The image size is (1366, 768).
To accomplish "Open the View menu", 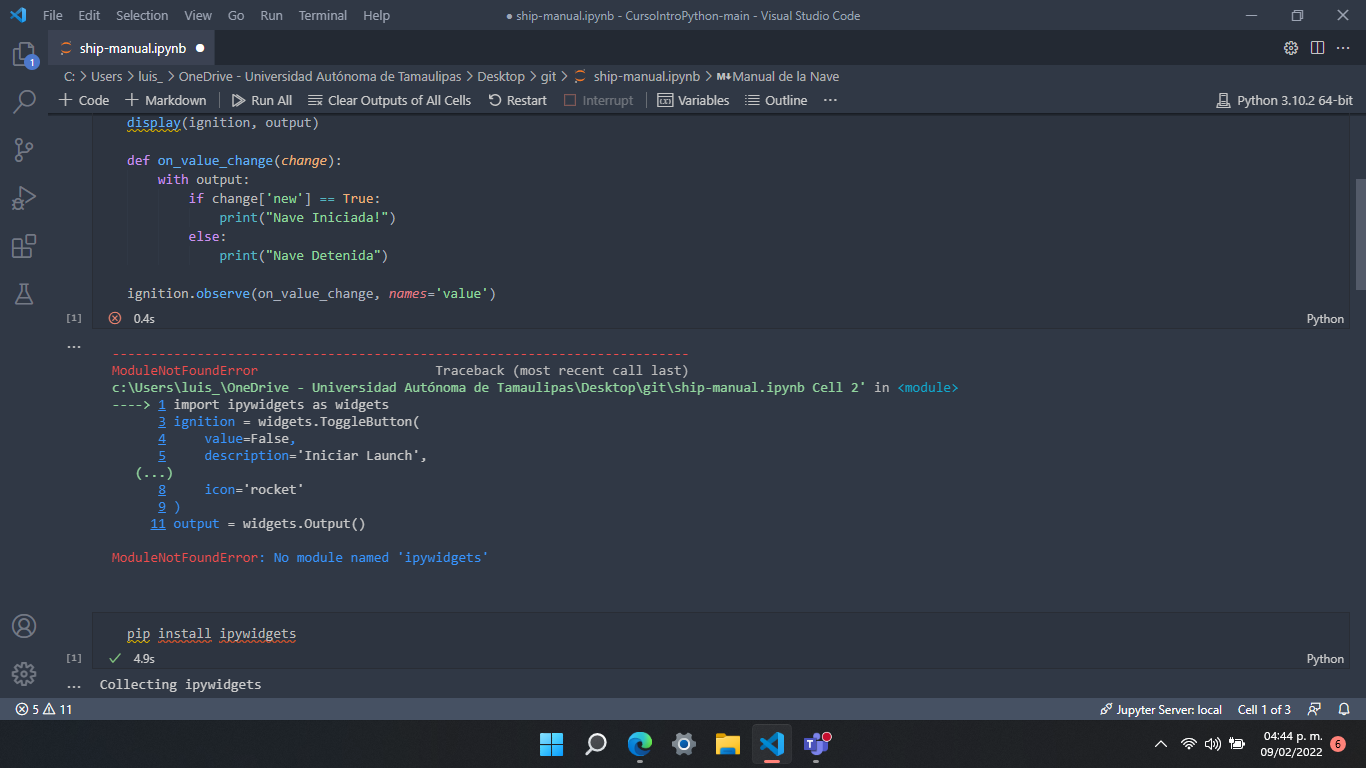I will coord(198,15).
